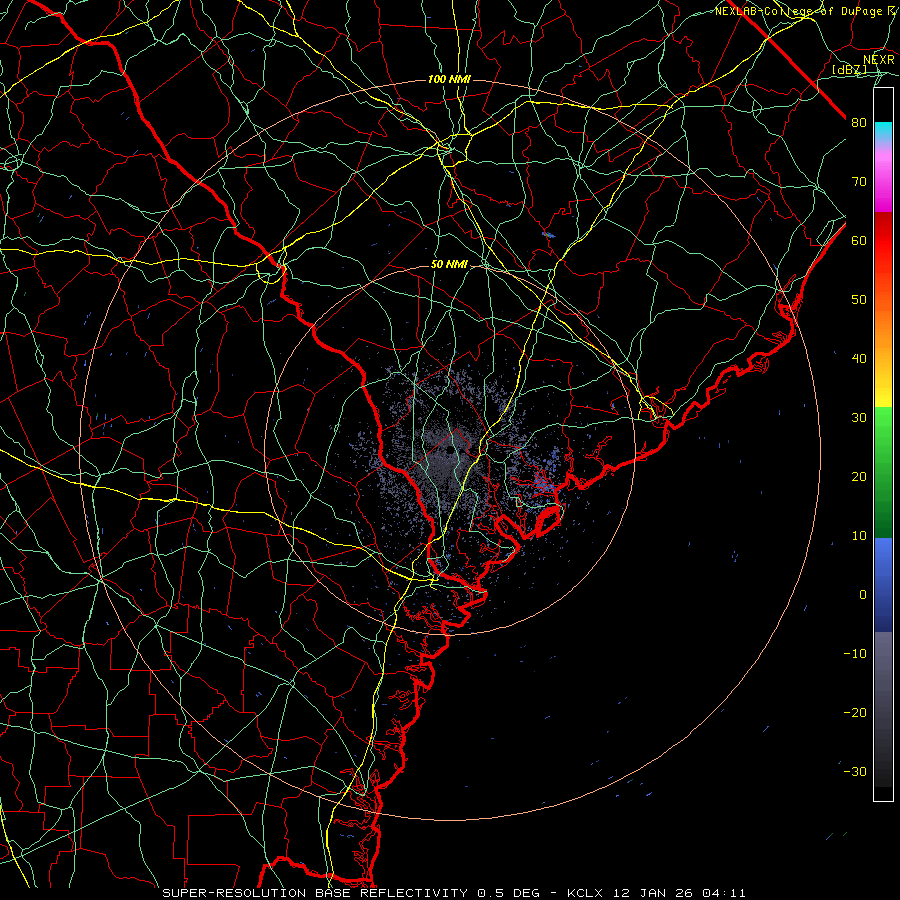Click the 60 value on the dBZ scale
This screenshot has width=900, height=900.
coord(859,241)
